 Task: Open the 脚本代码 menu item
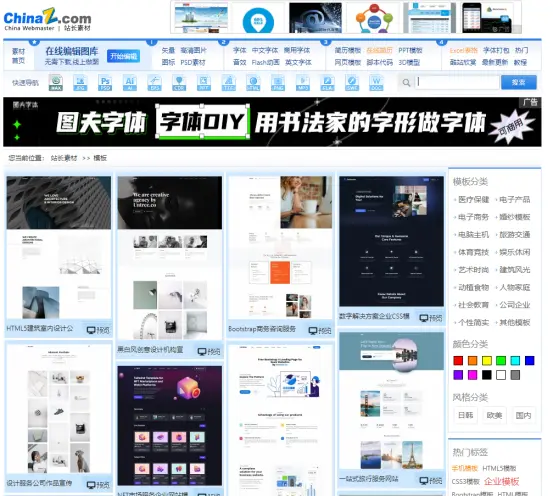[x=379, y=62]
